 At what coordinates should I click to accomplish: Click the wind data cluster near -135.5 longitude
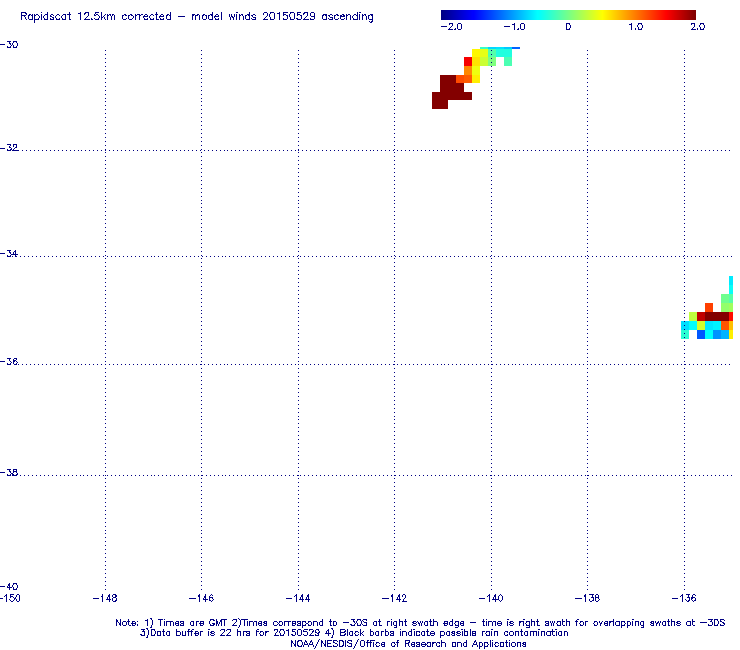coord(707,308)
